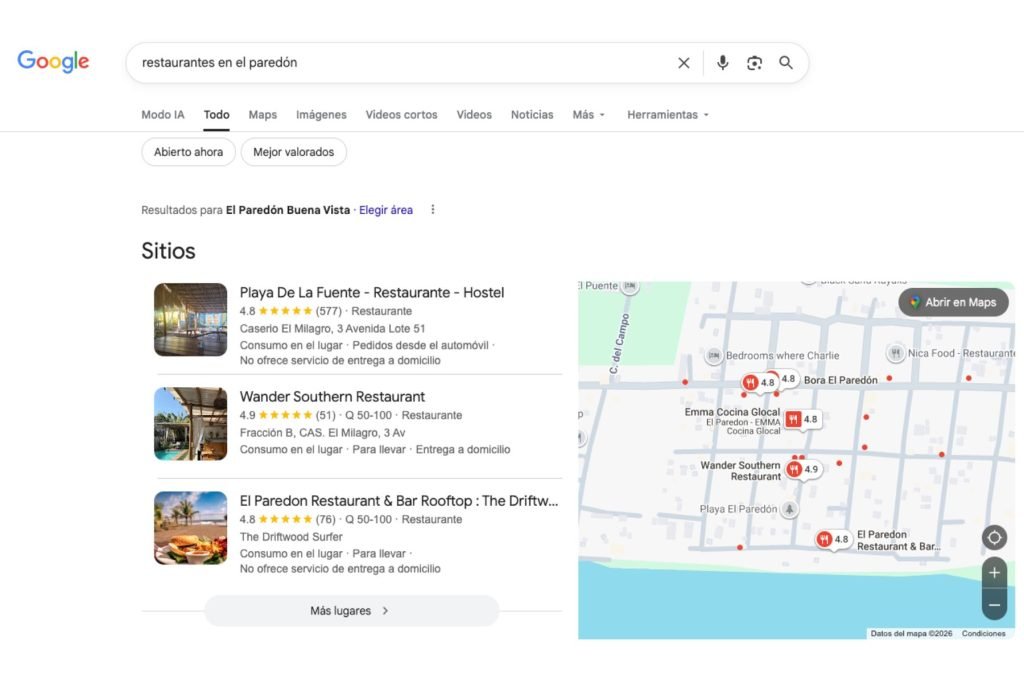Viewport: 1024px width, 683px height.
Task: Click the Bora El Paredón map label
Action: [x=840, y=380]
